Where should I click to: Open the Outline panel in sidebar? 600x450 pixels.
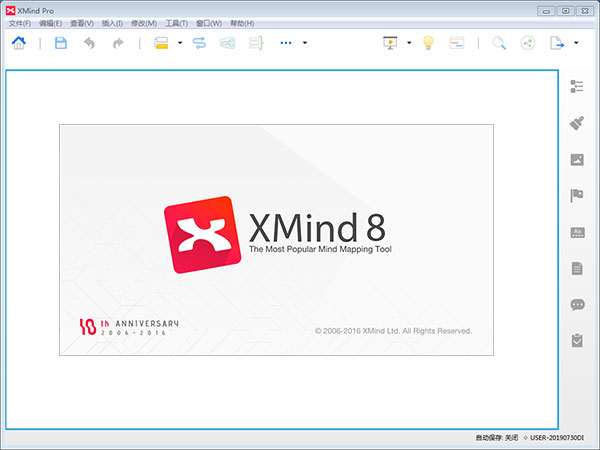[577, 86]
